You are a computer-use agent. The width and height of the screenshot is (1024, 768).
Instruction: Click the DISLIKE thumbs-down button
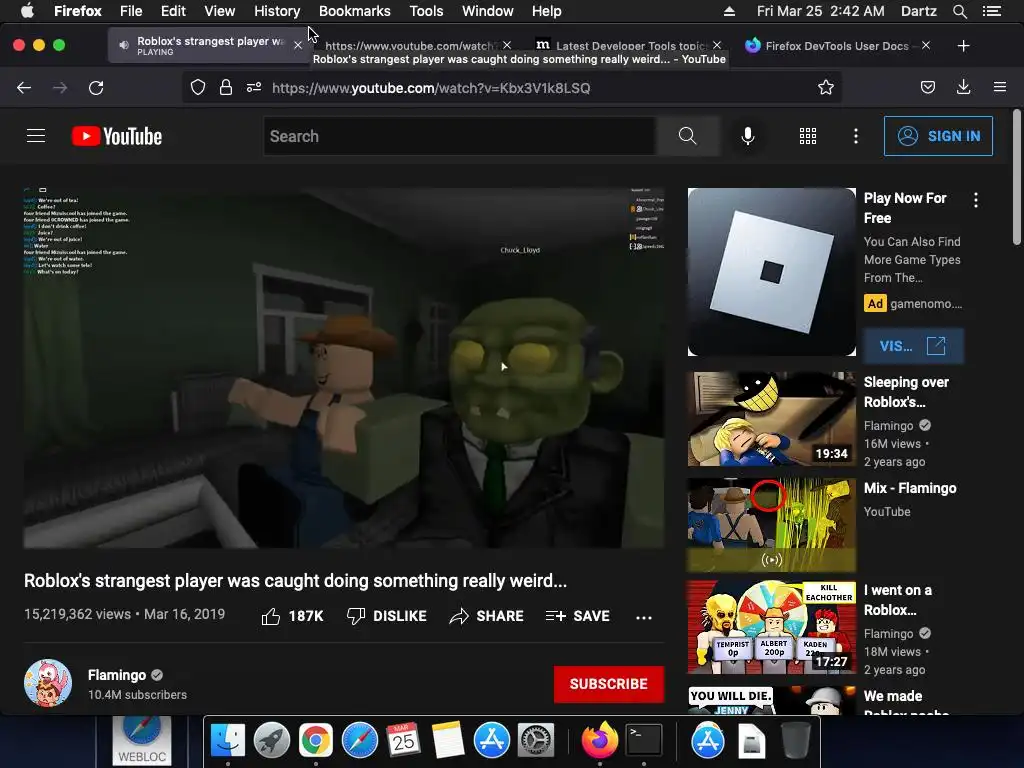pyautogui.click(x=387, y=616)
